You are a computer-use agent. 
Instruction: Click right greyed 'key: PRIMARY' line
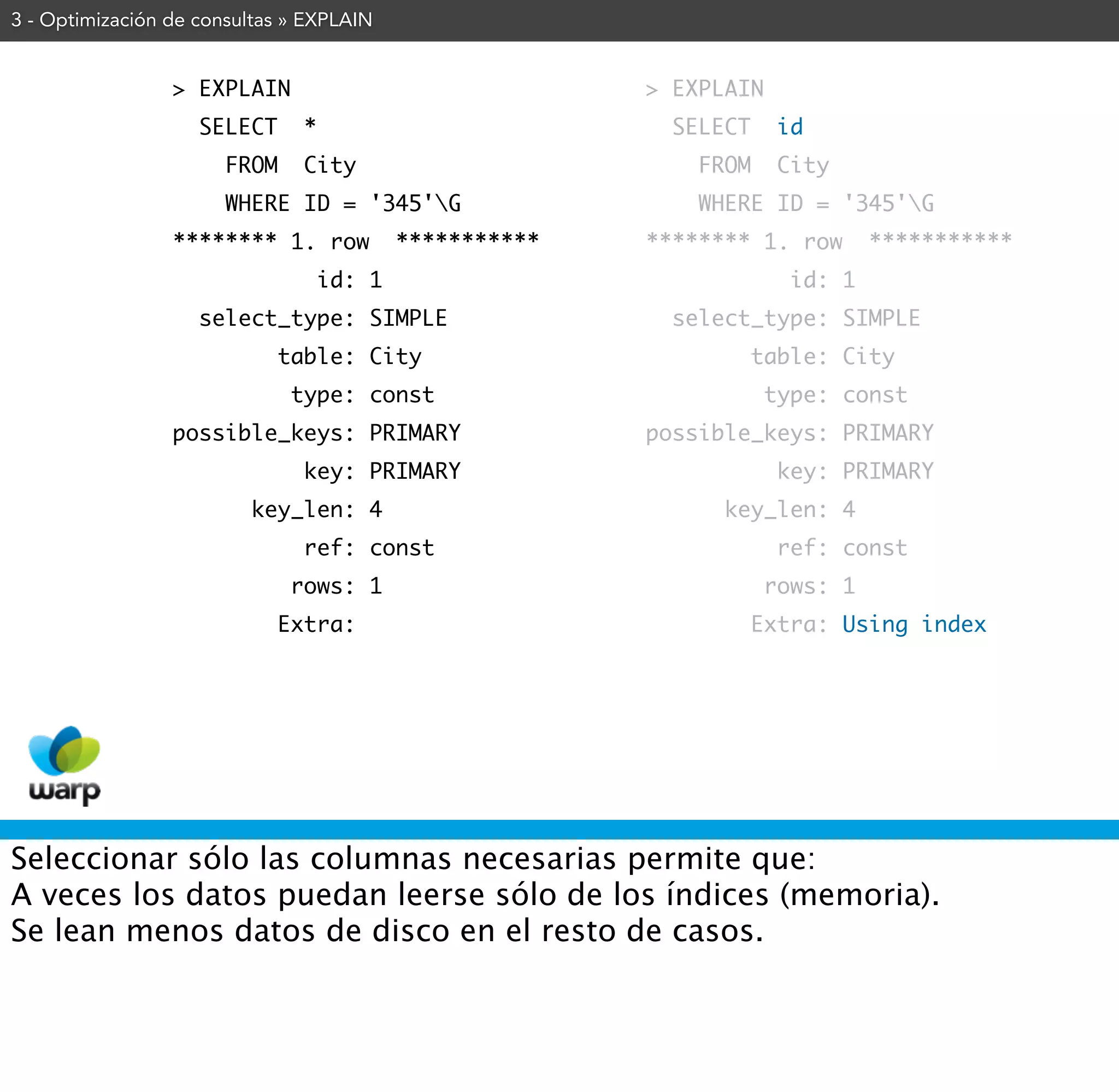[x=855, y=471]
